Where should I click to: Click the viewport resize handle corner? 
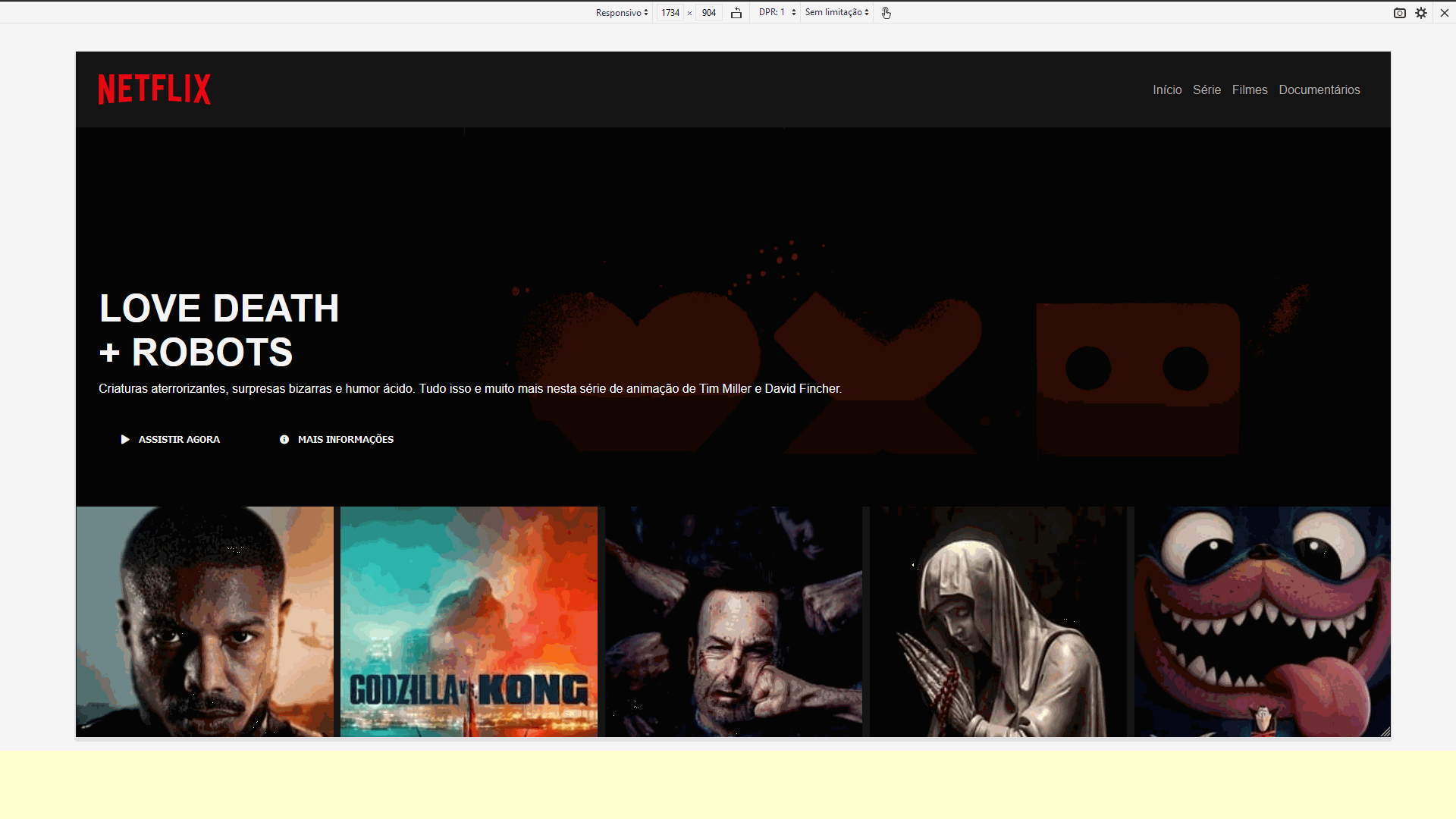[x=1385, y=732]
